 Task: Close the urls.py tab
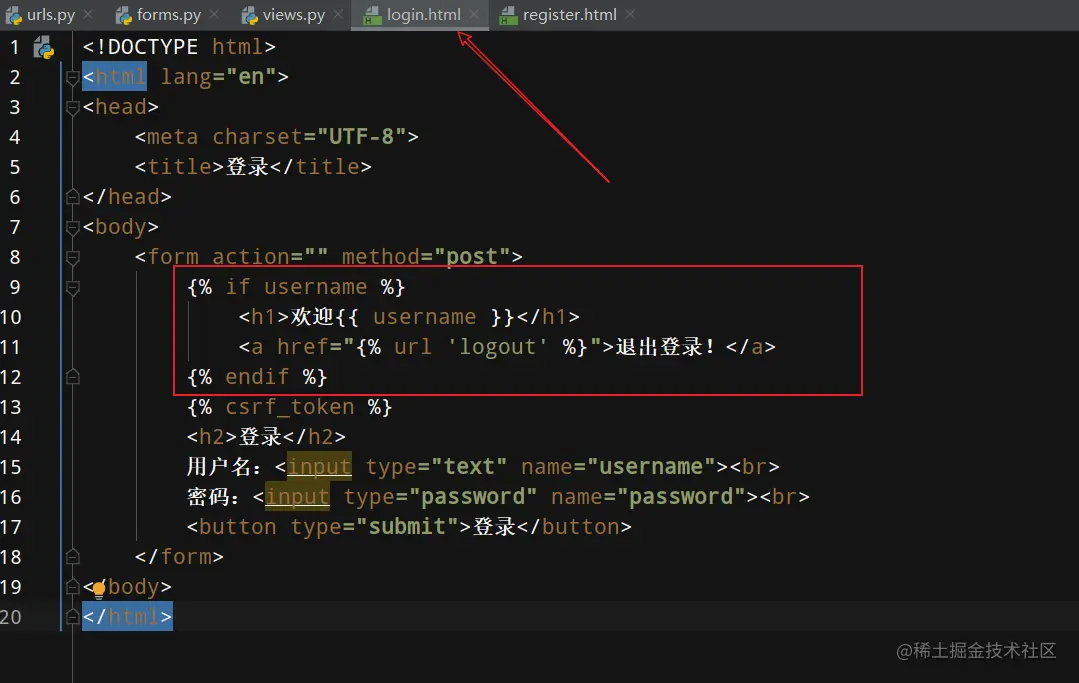[x=88, y=14]
